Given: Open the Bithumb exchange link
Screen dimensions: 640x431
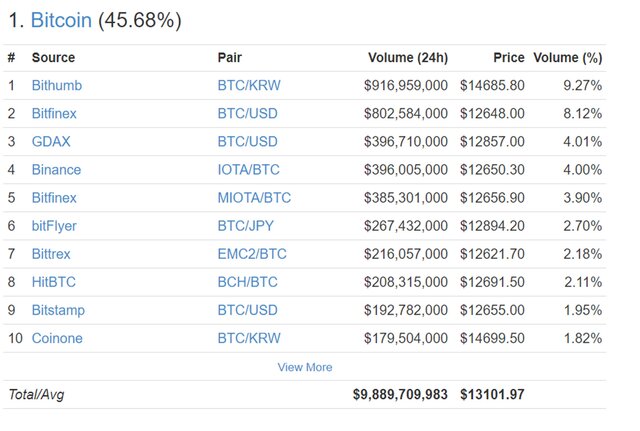Looking at the screenshot, I should (x=57, y=85).
